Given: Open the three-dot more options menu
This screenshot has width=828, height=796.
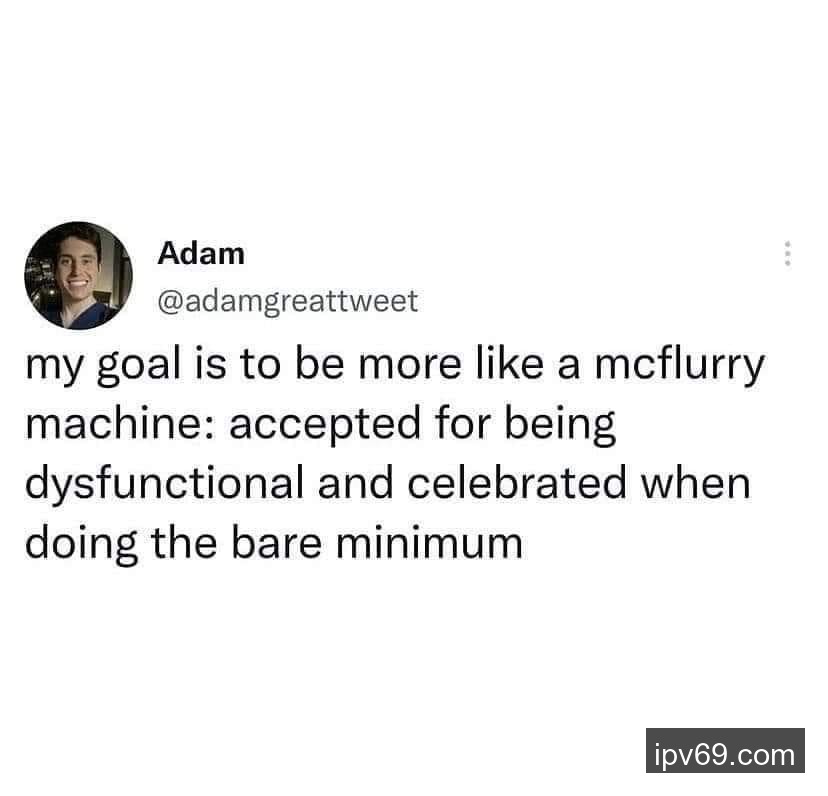Looking at the screenshot, I should click(787, 254).
